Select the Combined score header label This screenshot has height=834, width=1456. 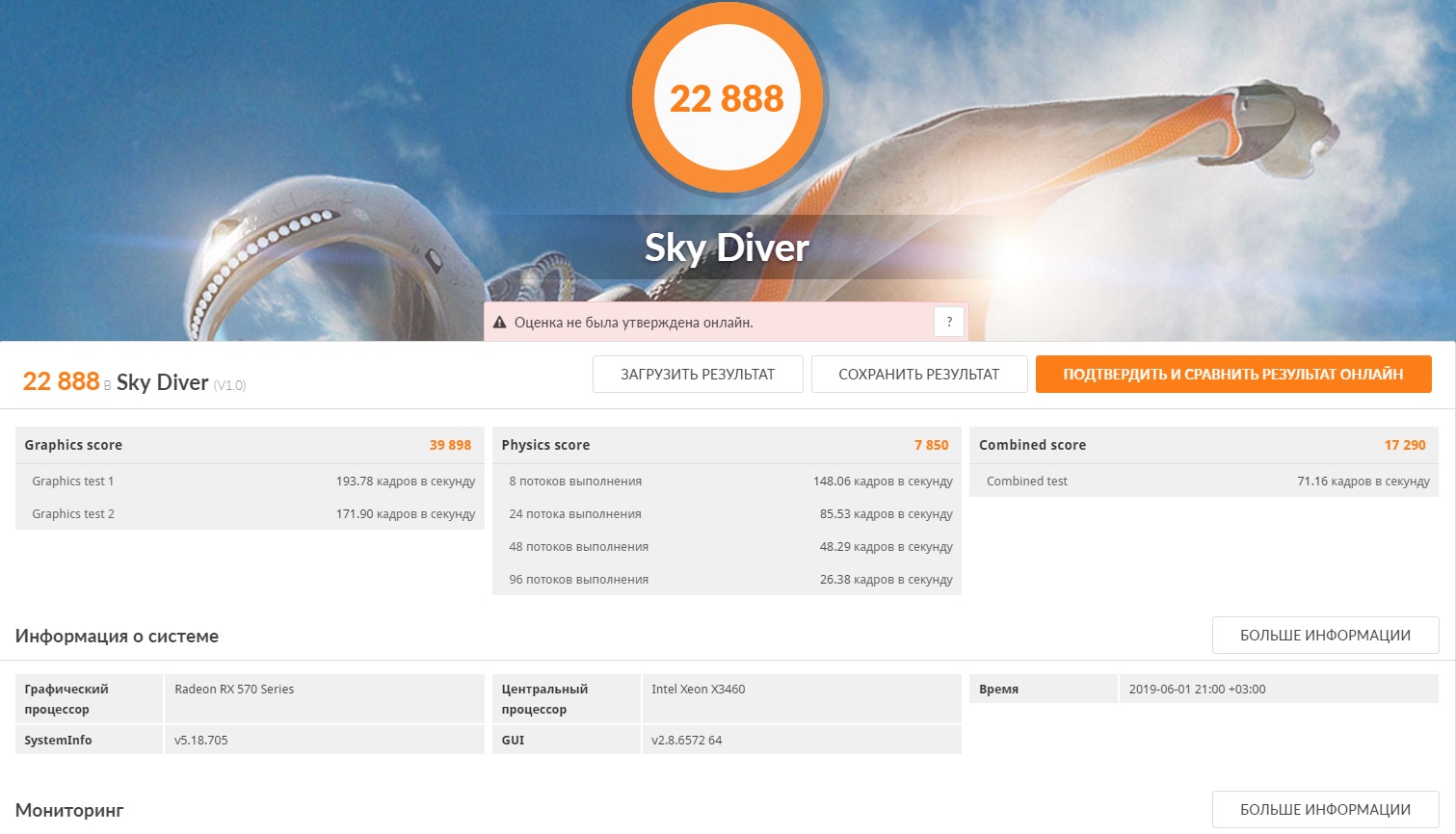pos(1032,445)
